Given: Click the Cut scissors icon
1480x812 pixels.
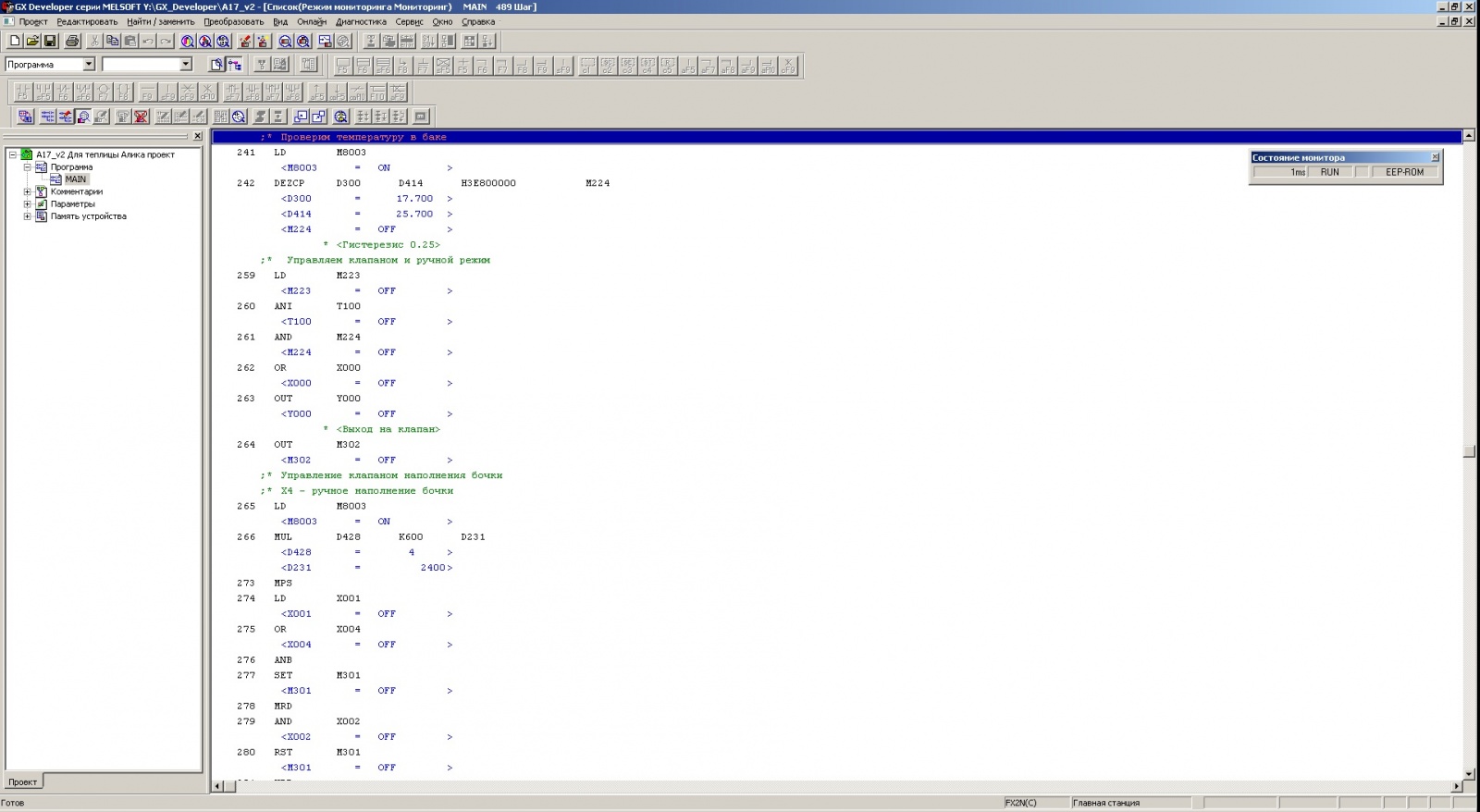Looking at the screenshot, I should pos(94,41).
